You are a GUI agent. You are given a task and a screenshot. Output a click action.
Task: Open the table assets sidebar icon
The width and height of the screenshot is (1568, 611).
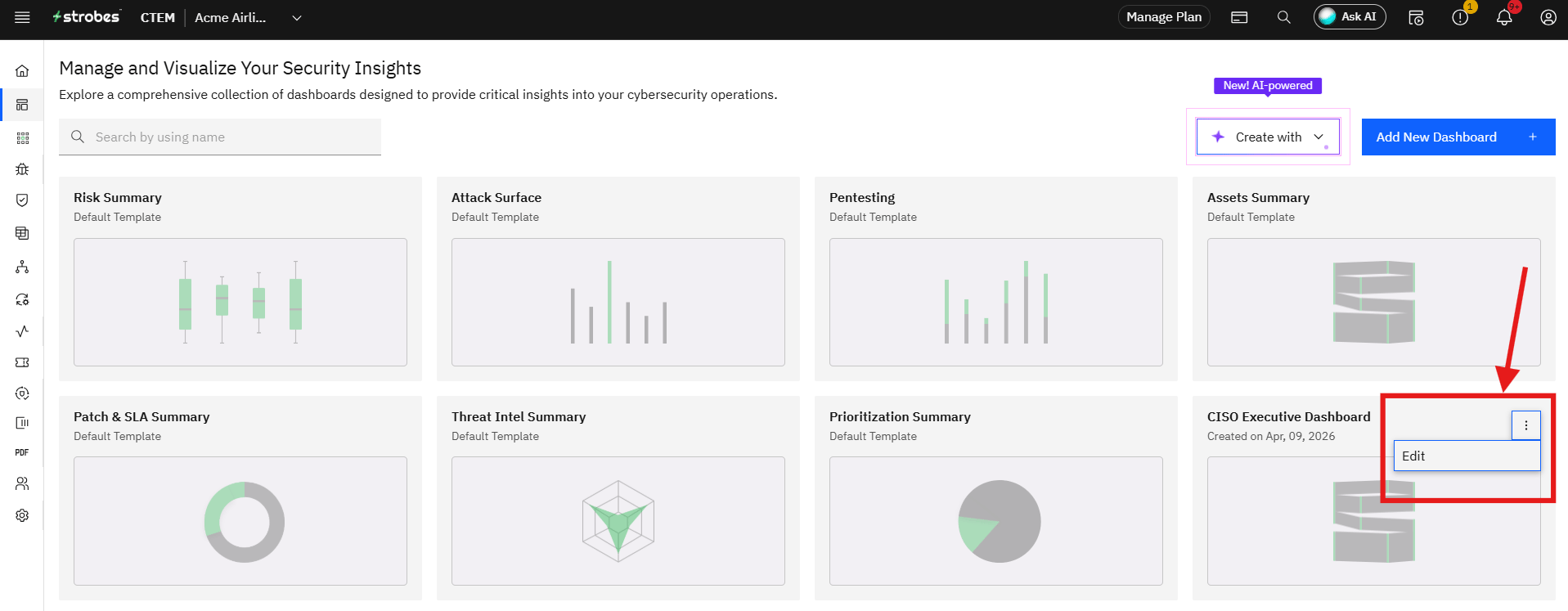pyautogui.click(x=22, y=233)
